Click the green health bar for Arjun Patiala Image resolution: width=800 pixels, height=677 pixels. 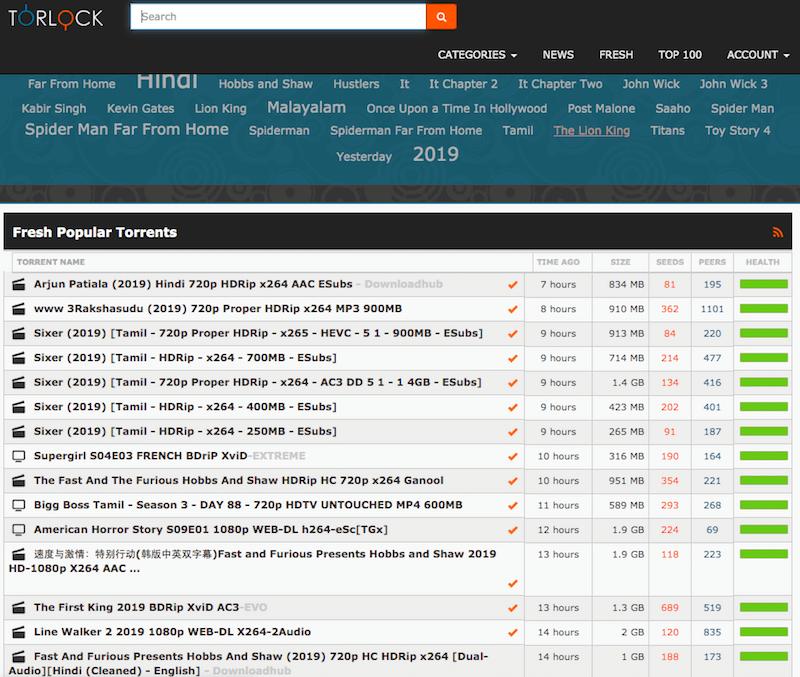(x=763, y=285)
